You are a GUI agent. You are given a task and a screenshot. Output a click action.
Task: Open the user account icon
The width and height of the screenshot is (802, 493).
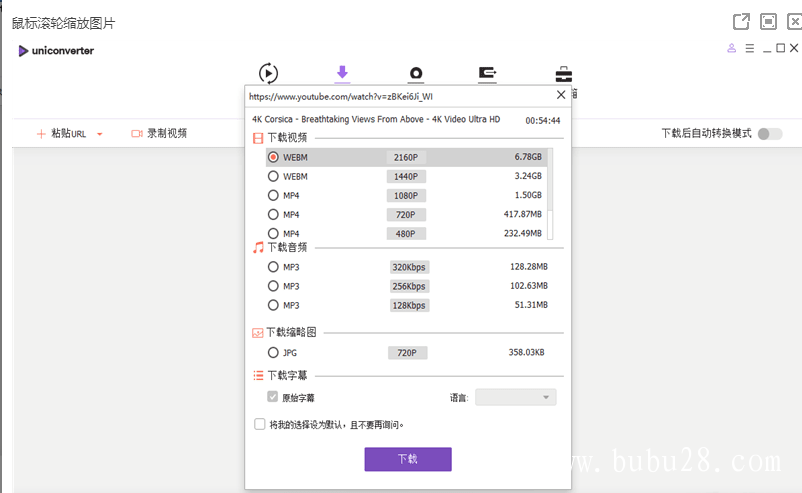[x=731, y=48]
